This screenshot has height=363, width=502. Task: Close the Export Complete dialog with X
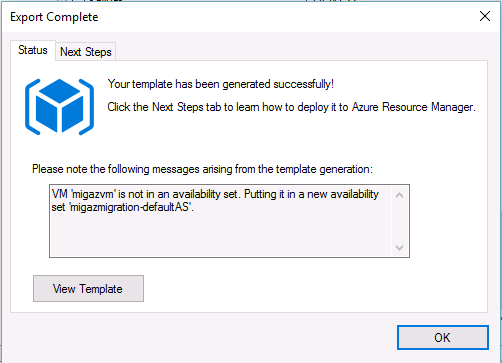(485, 16)
